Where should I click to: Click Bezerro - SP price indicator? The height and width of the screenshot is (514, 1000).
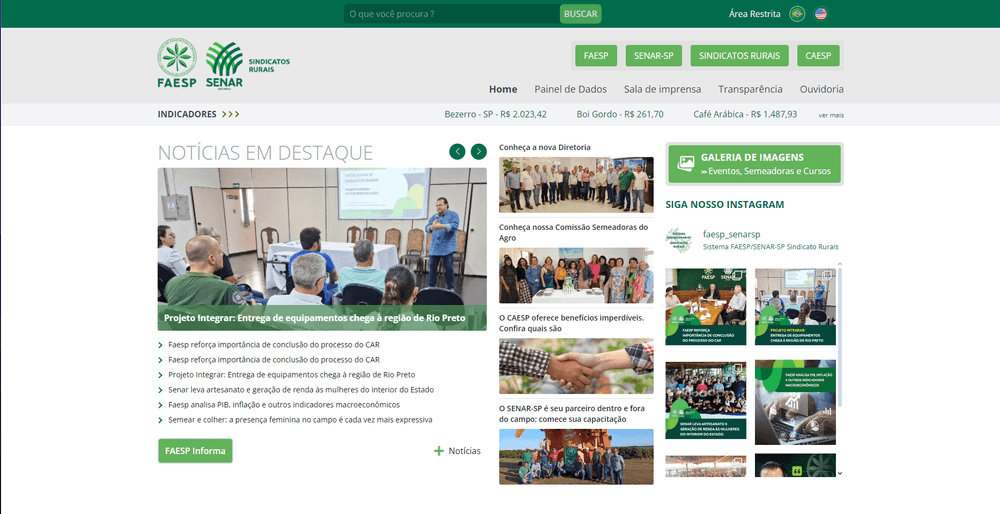point(496,114)
